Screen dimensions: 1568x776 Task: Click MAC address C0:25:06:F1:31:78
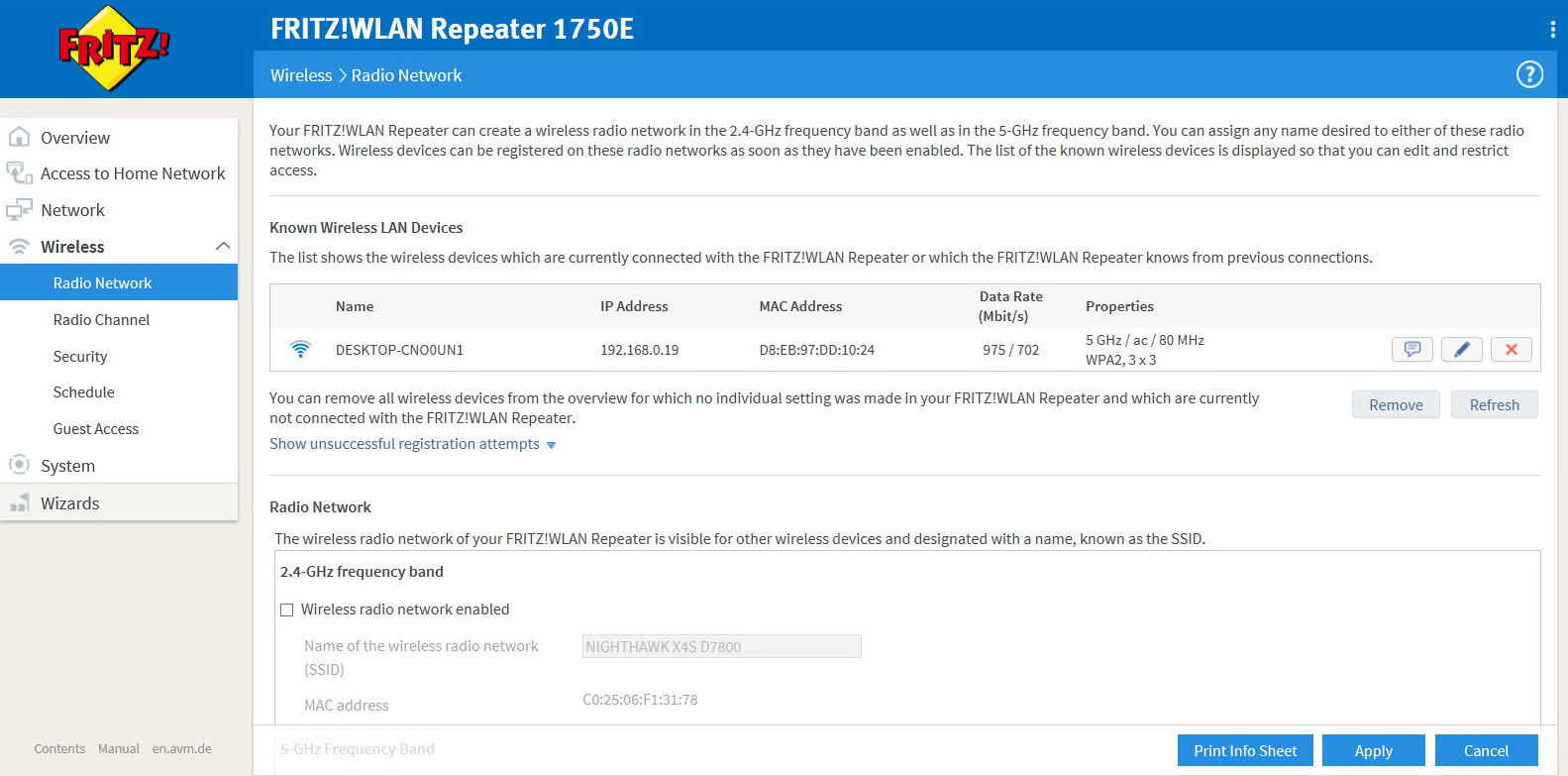(x=640, y=700)
